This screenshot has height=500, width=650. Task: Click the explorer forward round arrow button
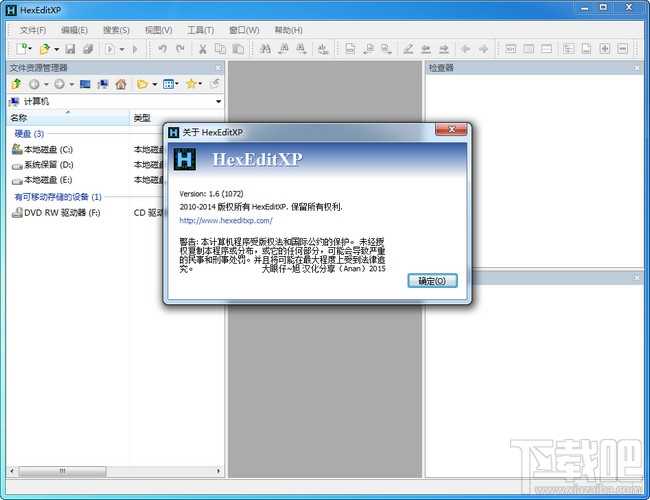(x=59, y=84)
